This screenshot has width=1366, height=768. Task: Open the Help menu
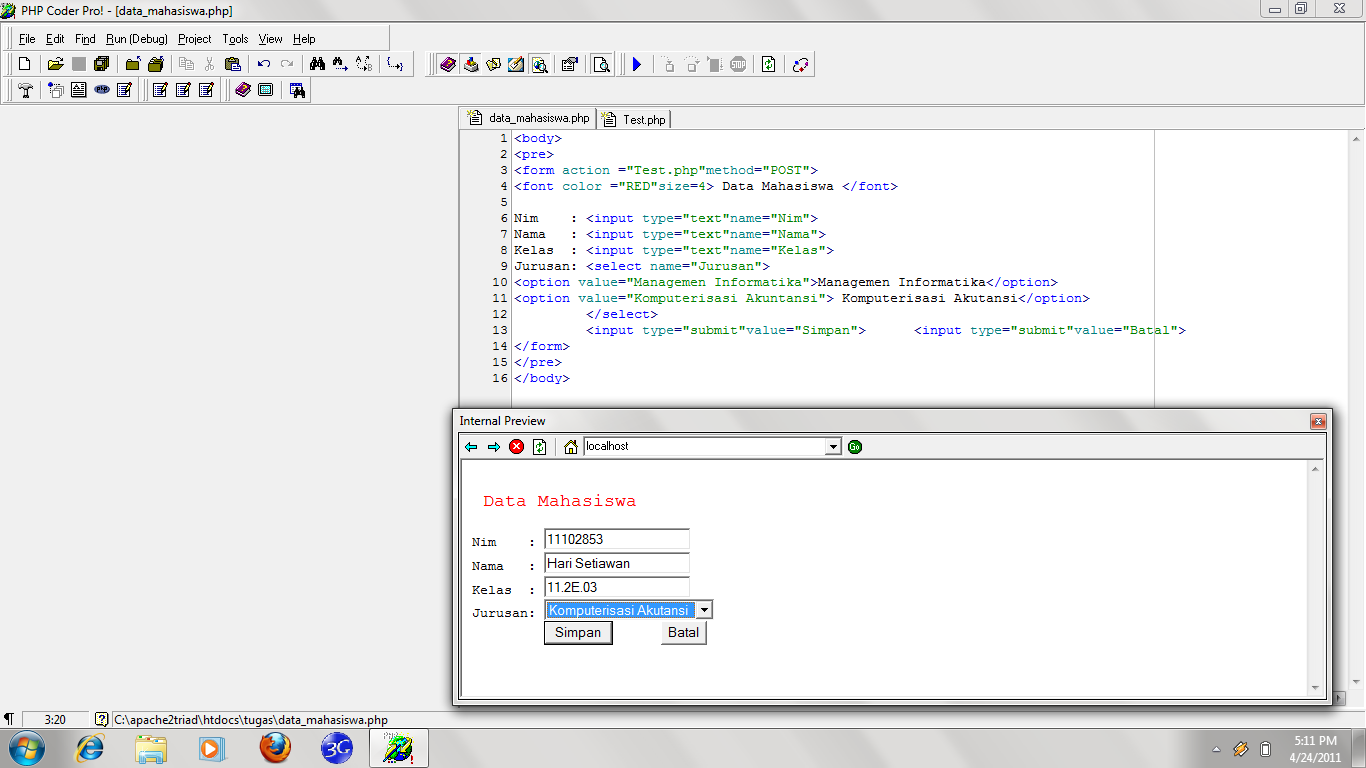[304, 39]
